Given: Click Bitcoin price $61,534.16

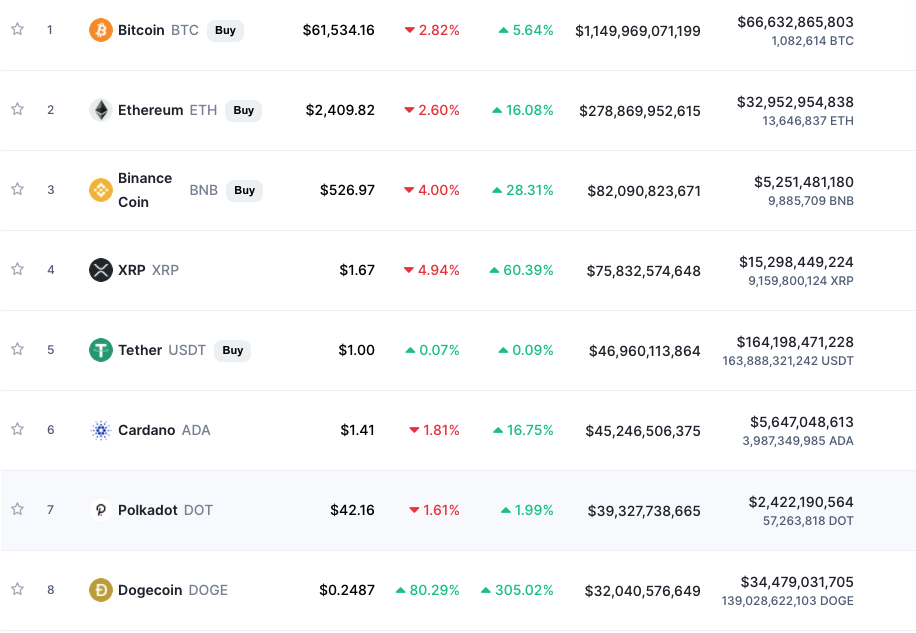Looking at the screenshot, I should (338, 30).
